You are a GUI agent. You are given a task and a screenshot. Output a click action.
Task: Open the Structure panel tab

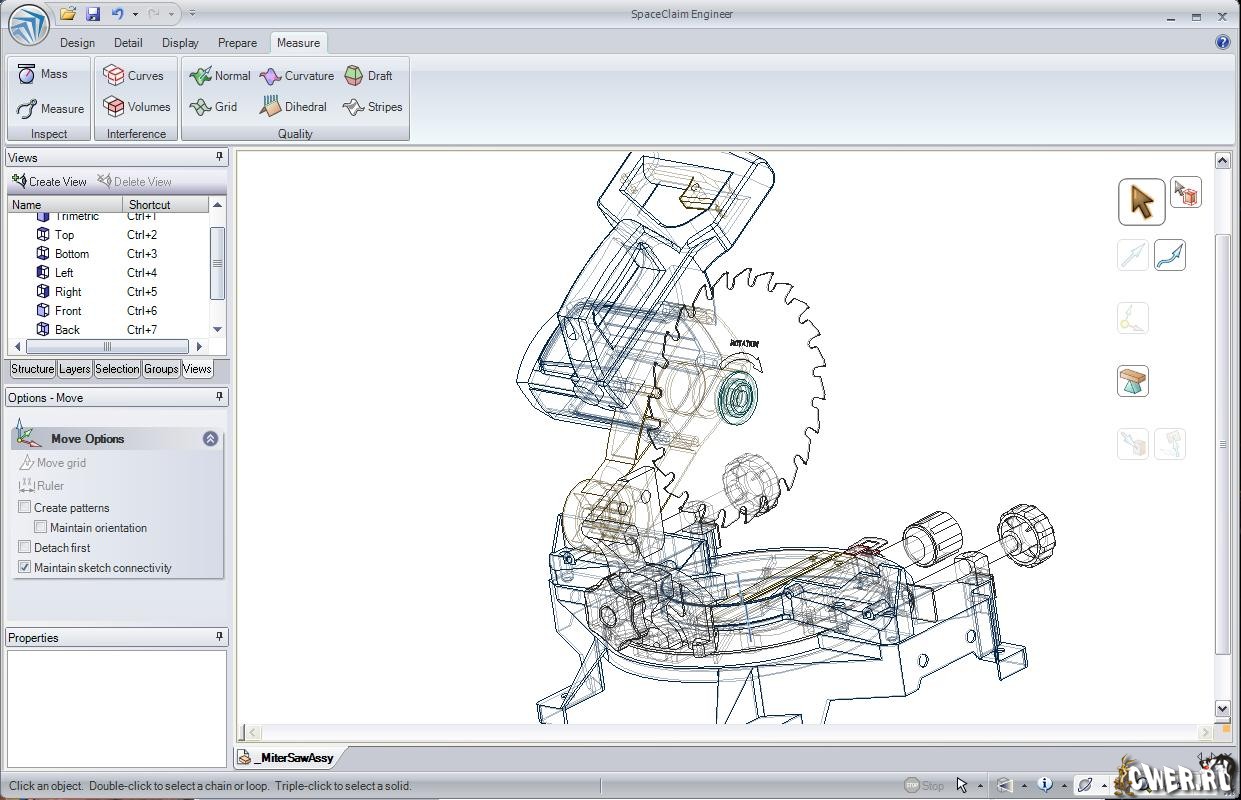click(32, 369)
